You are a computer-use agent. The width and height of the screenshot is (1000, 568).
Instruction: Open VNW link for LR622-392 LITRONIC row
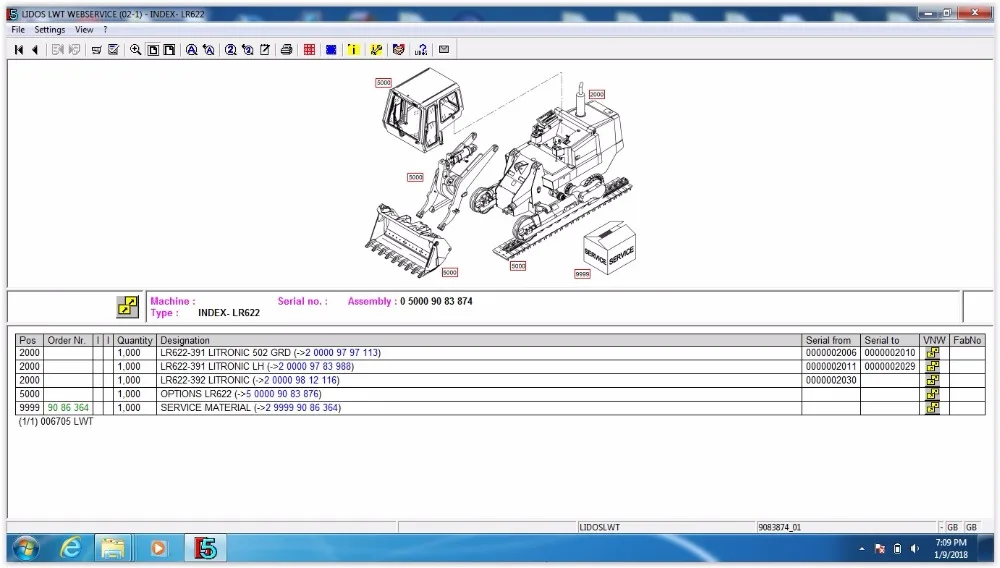click(x=932, y=380)
